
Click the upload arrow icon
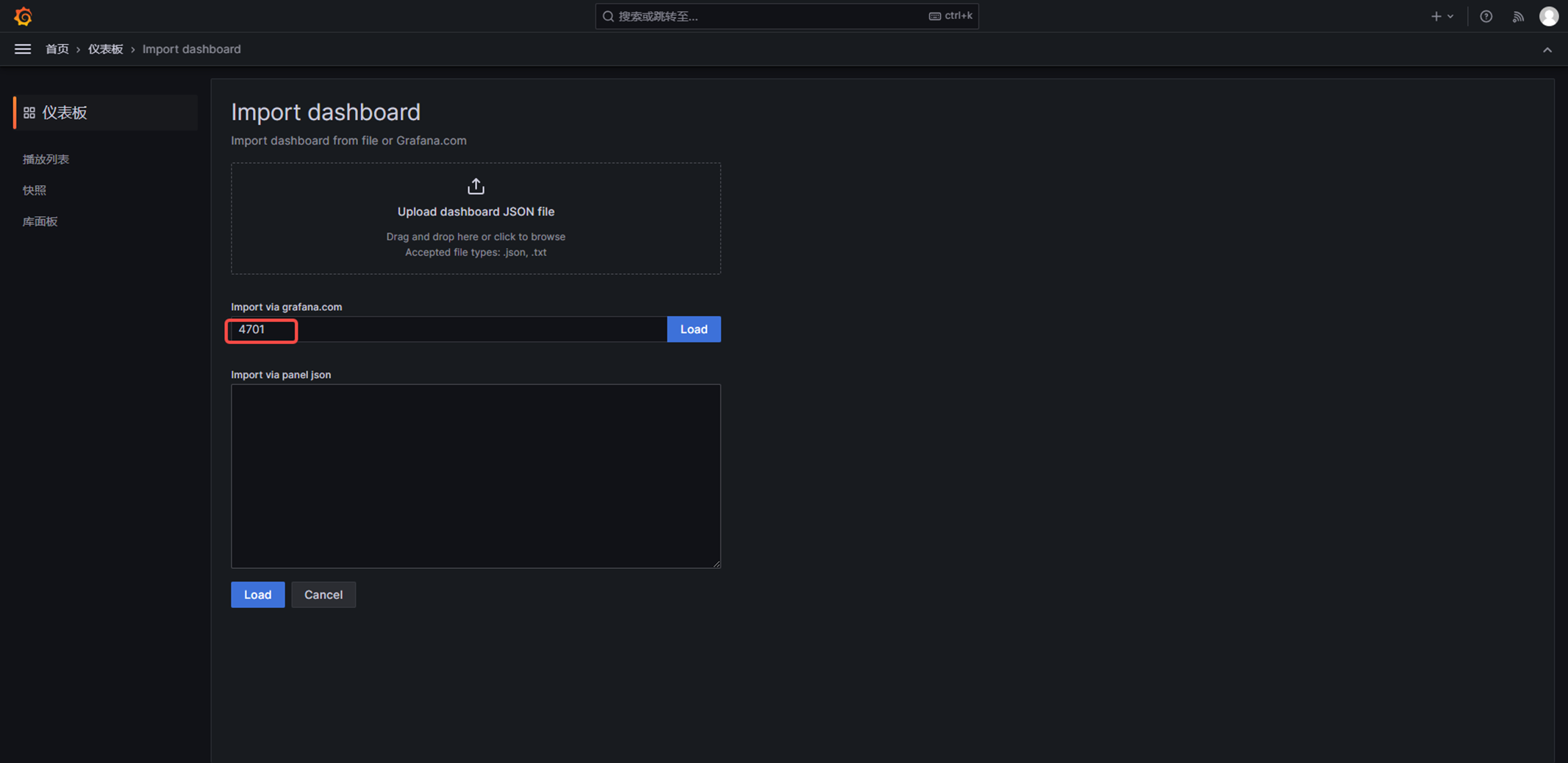tap(476, 187)
